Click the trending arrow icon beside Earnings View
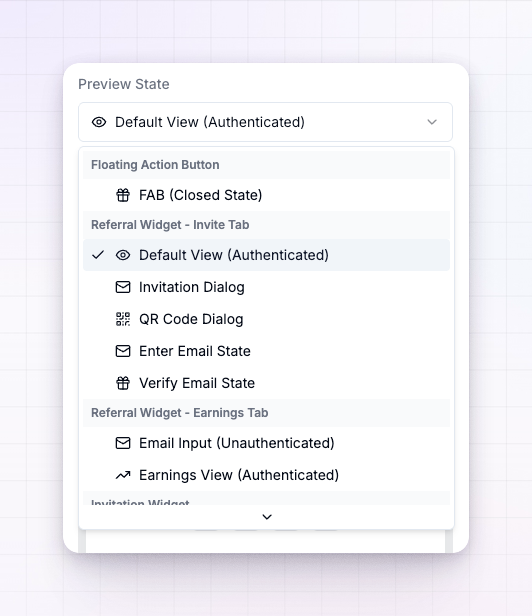 coord(123,475)
